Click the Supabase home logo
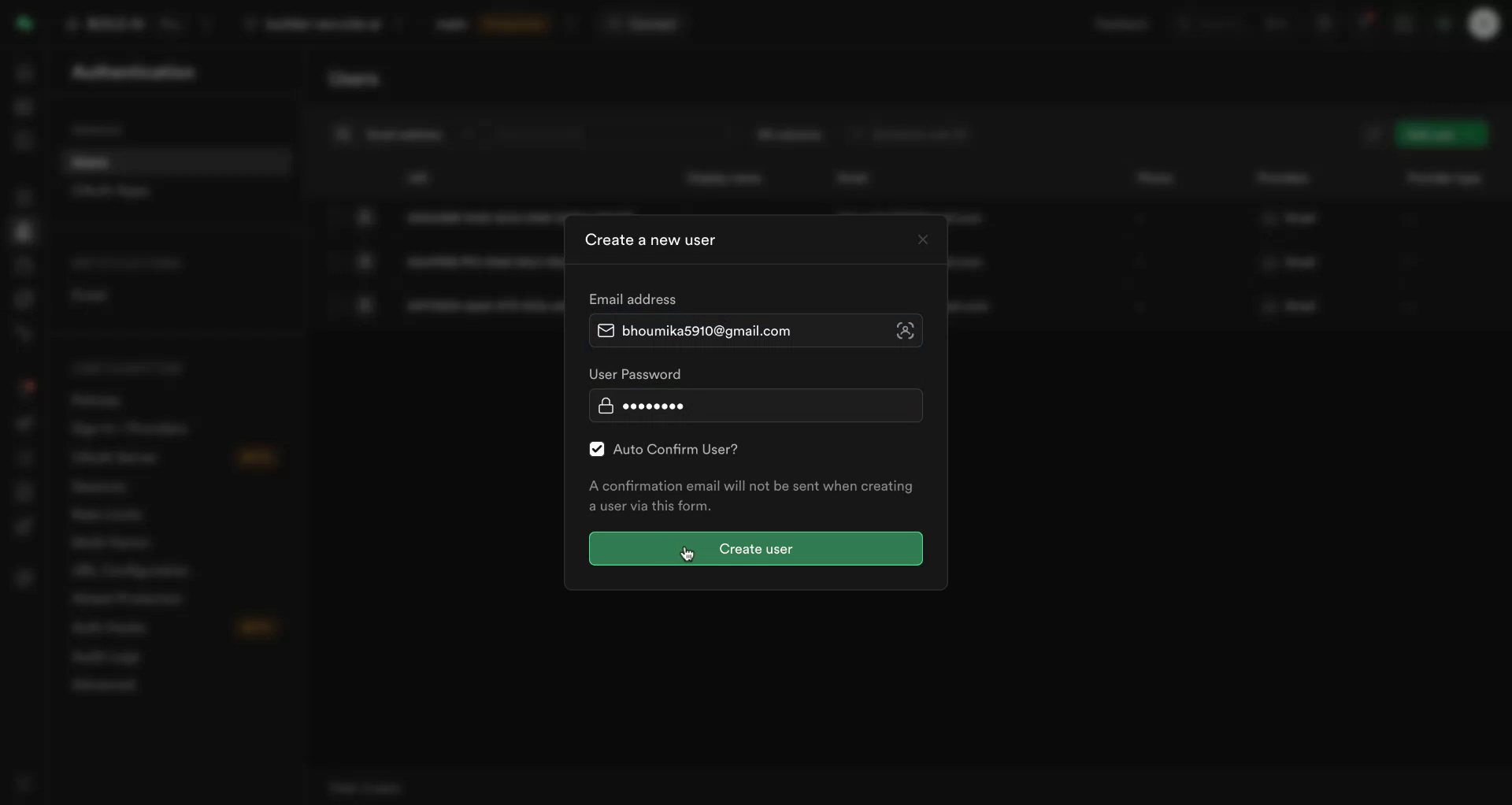Screen dimensions: 1512x805 click(24, 24)
